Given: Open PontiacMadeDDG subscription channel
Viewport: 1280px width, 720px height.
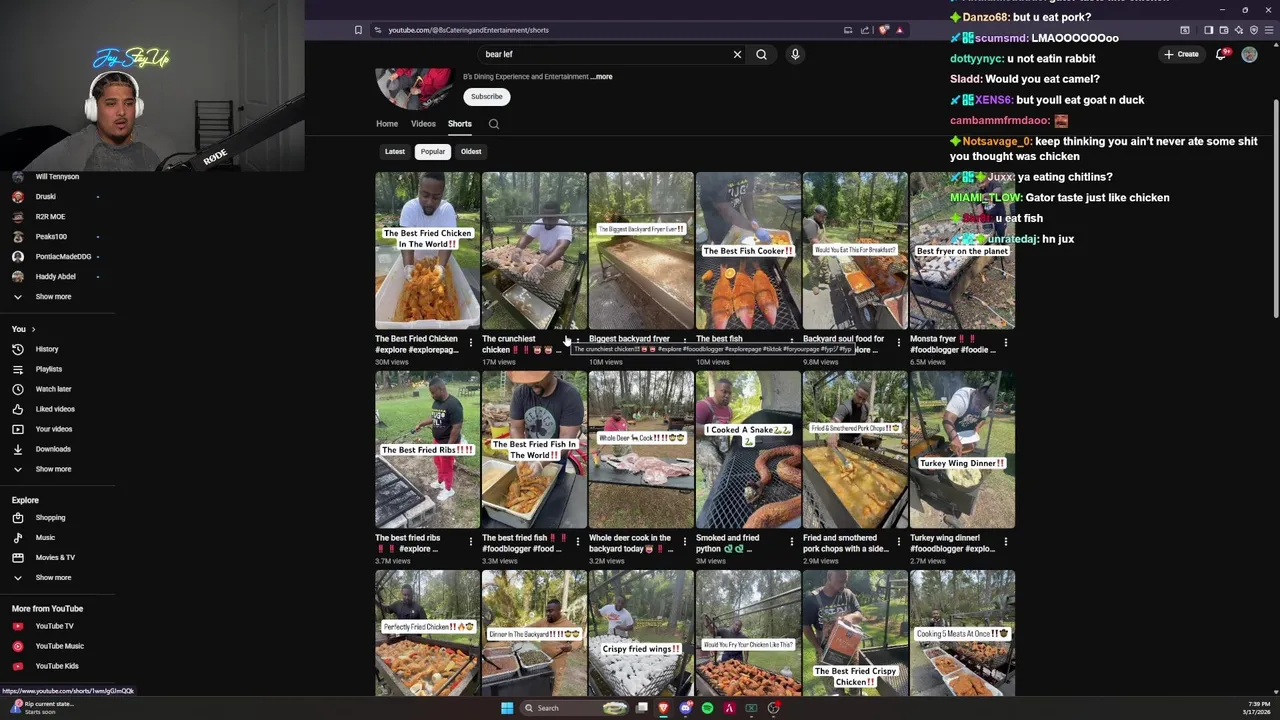Looking at the screenshot, I should 62,257.
